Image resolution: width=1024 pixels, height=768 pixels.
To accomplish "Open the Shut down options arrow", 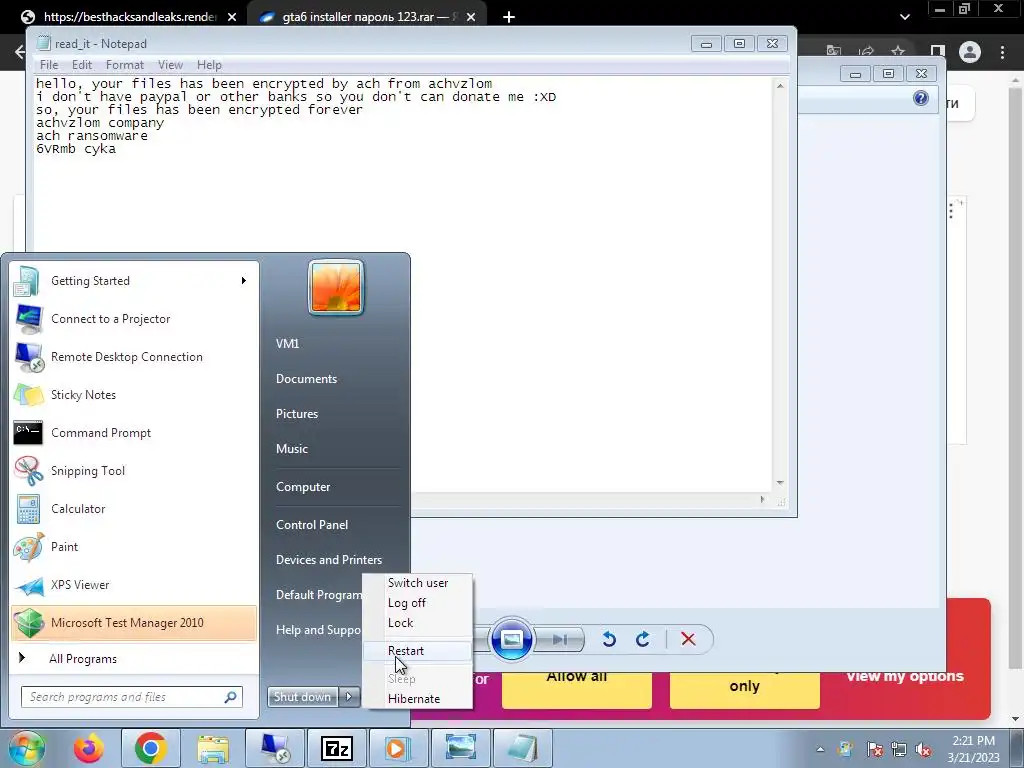I will [x=349, y=697].
